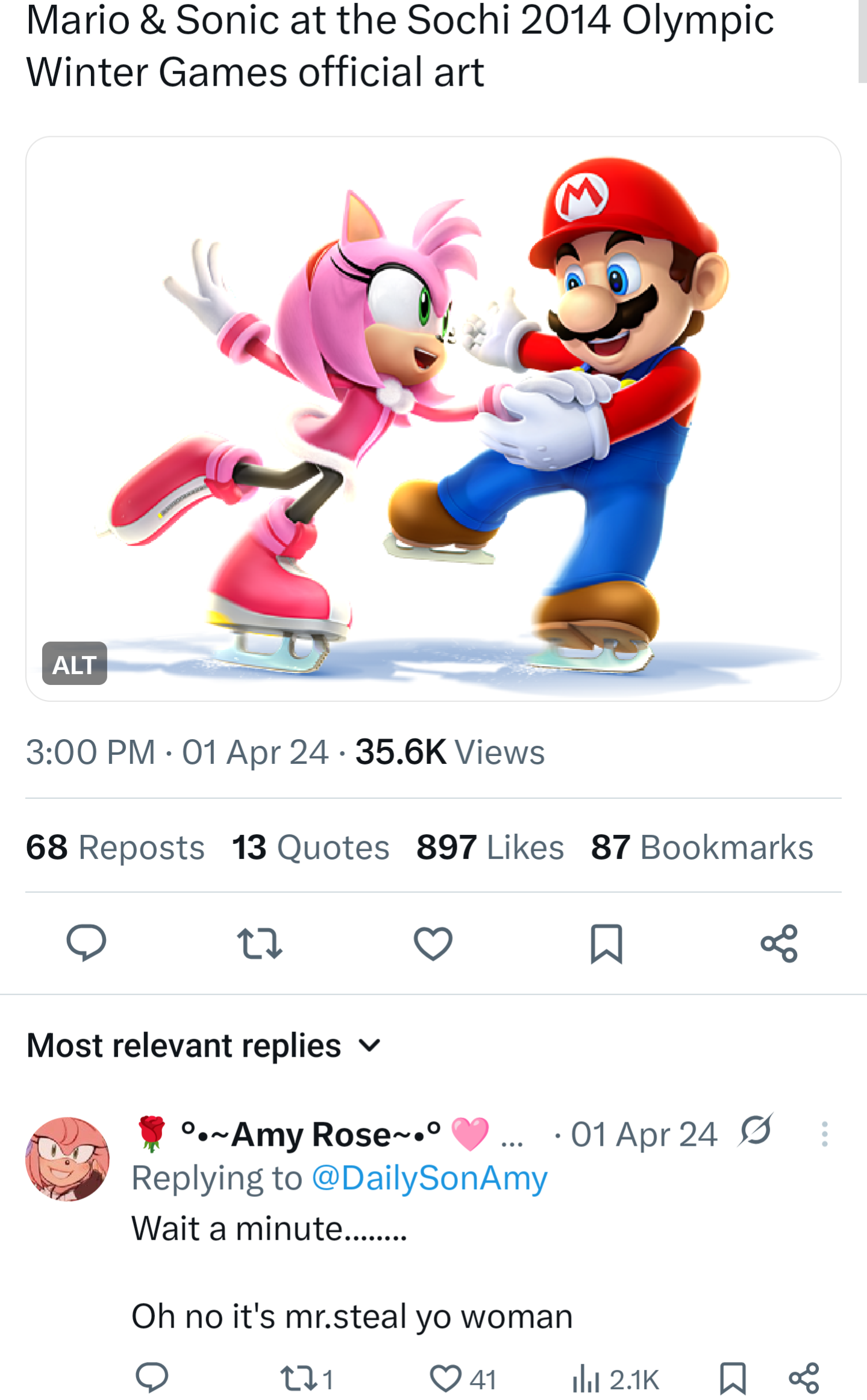
Task: Open the Amy and Mario skating image
Action: (433, 419)
